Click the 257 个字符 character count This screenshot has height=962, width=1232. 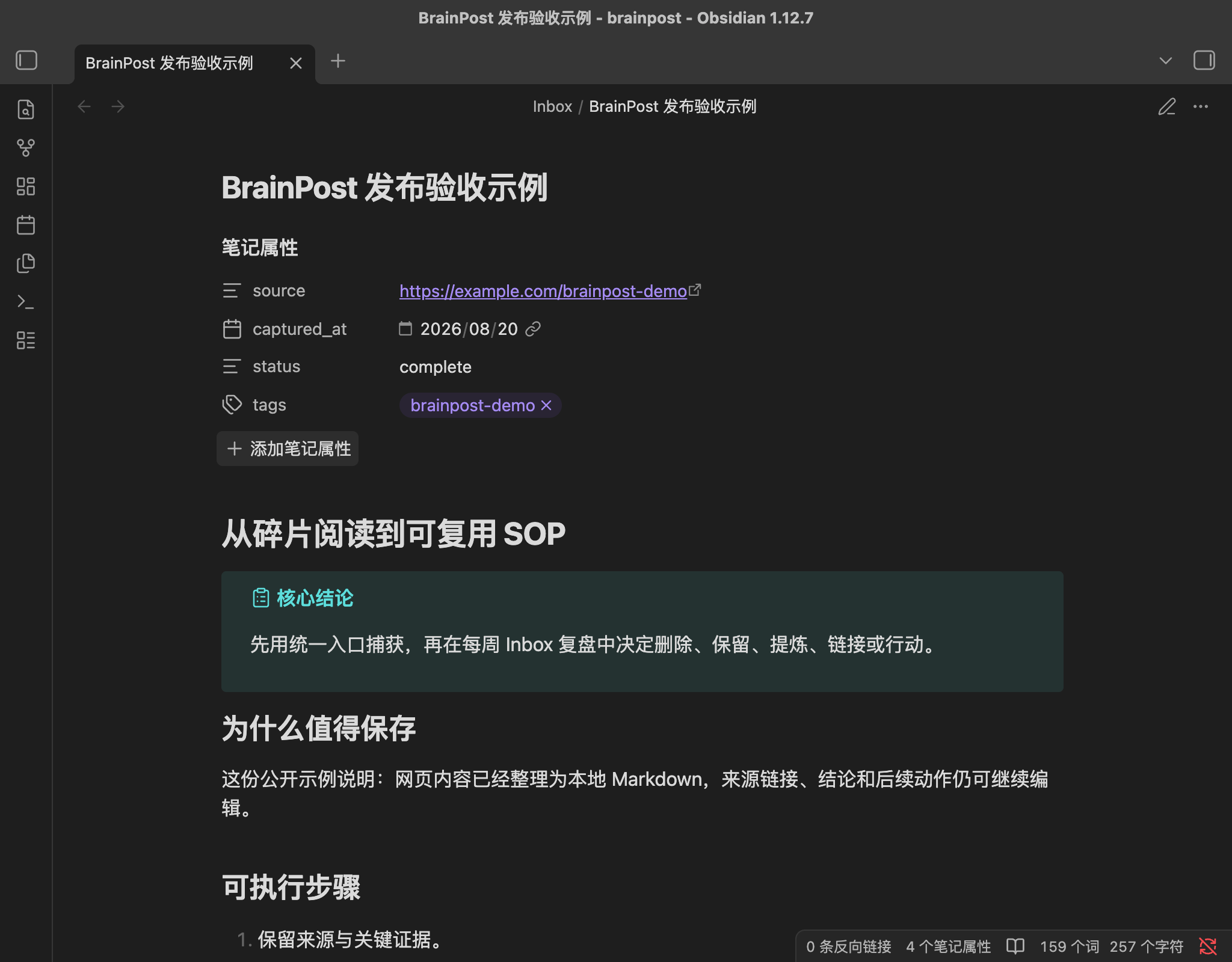1146,947
